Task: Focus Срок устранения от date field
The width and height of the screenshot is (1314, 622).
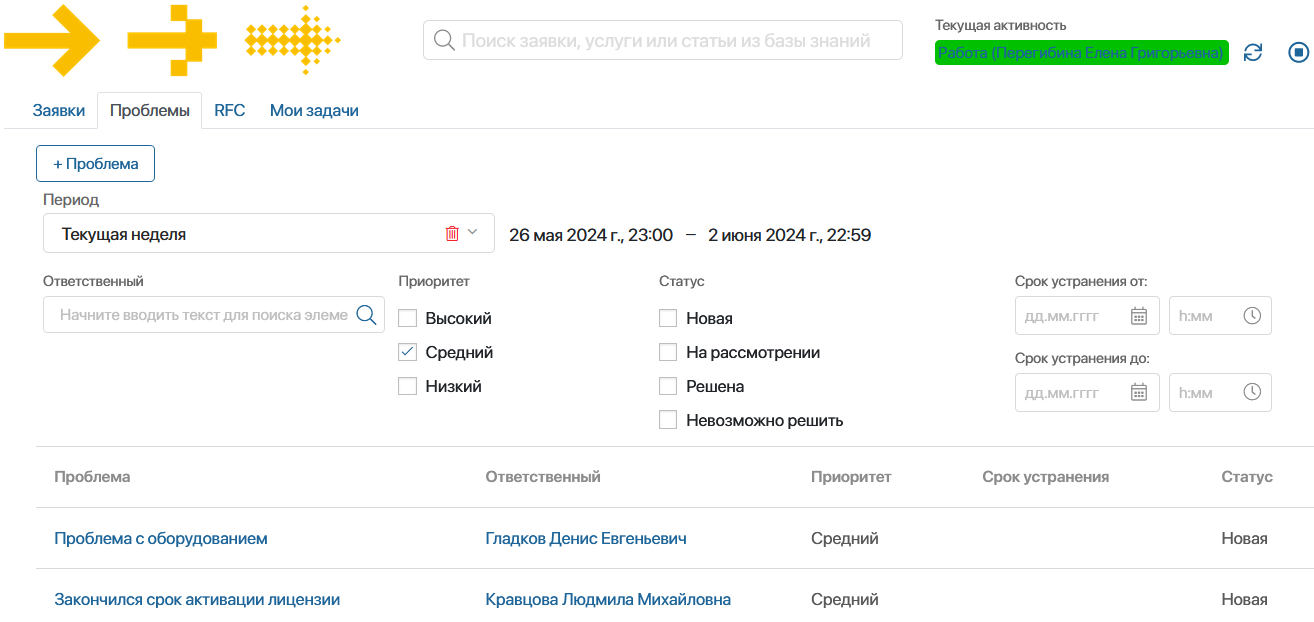Action: click(x=1087, y=316)
